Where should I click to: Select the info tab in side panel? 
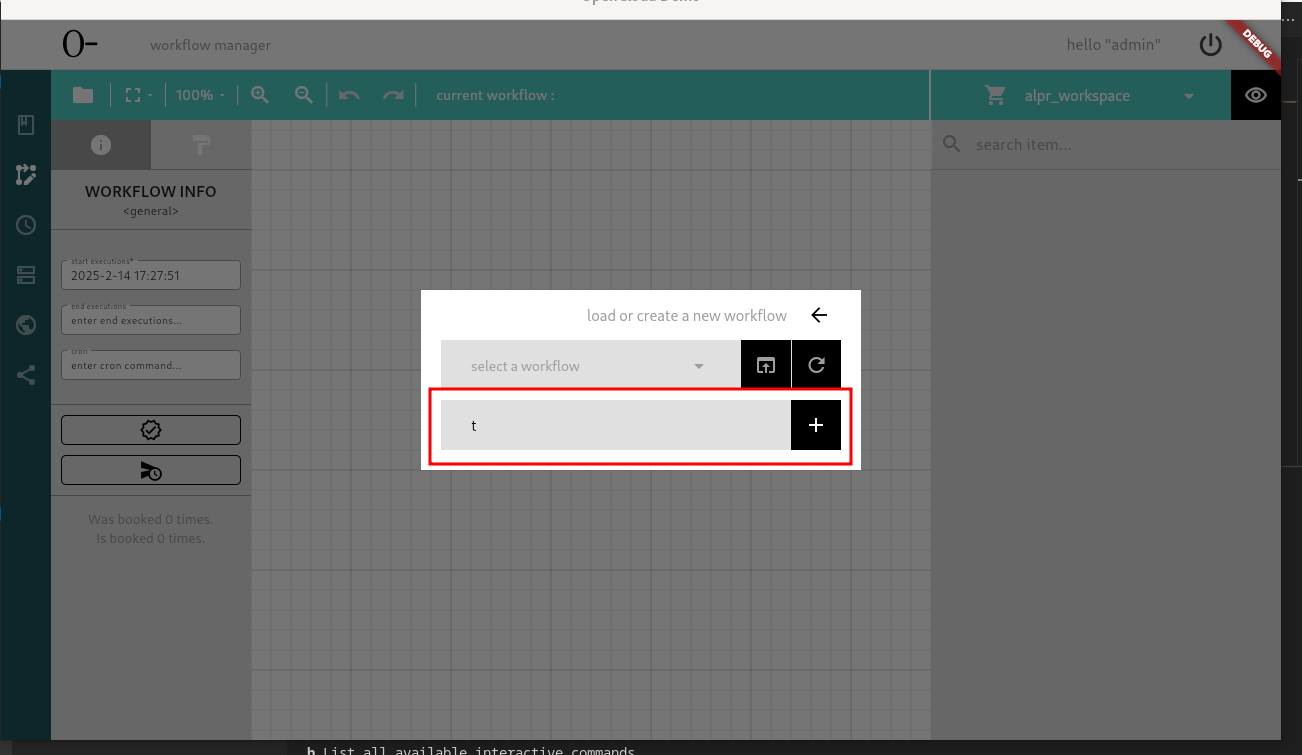click(101, 145)
